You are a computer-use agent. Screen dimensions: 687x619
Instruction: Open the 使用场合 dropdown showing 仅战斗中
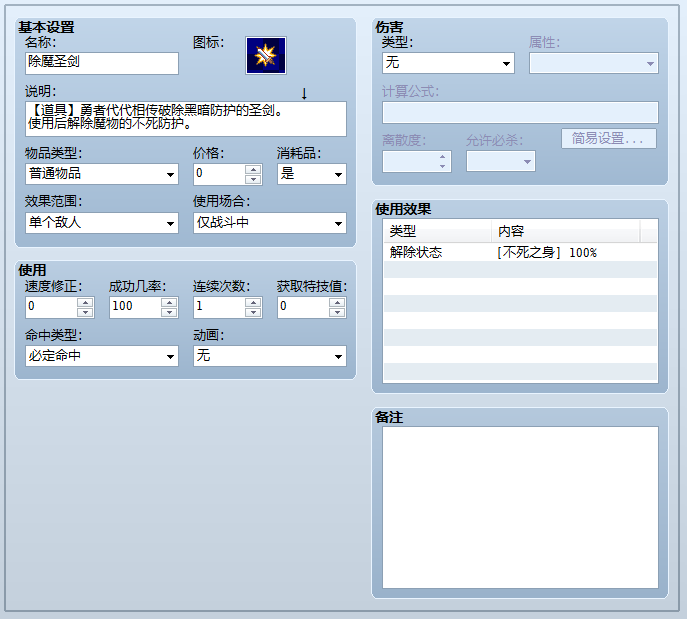270,223
